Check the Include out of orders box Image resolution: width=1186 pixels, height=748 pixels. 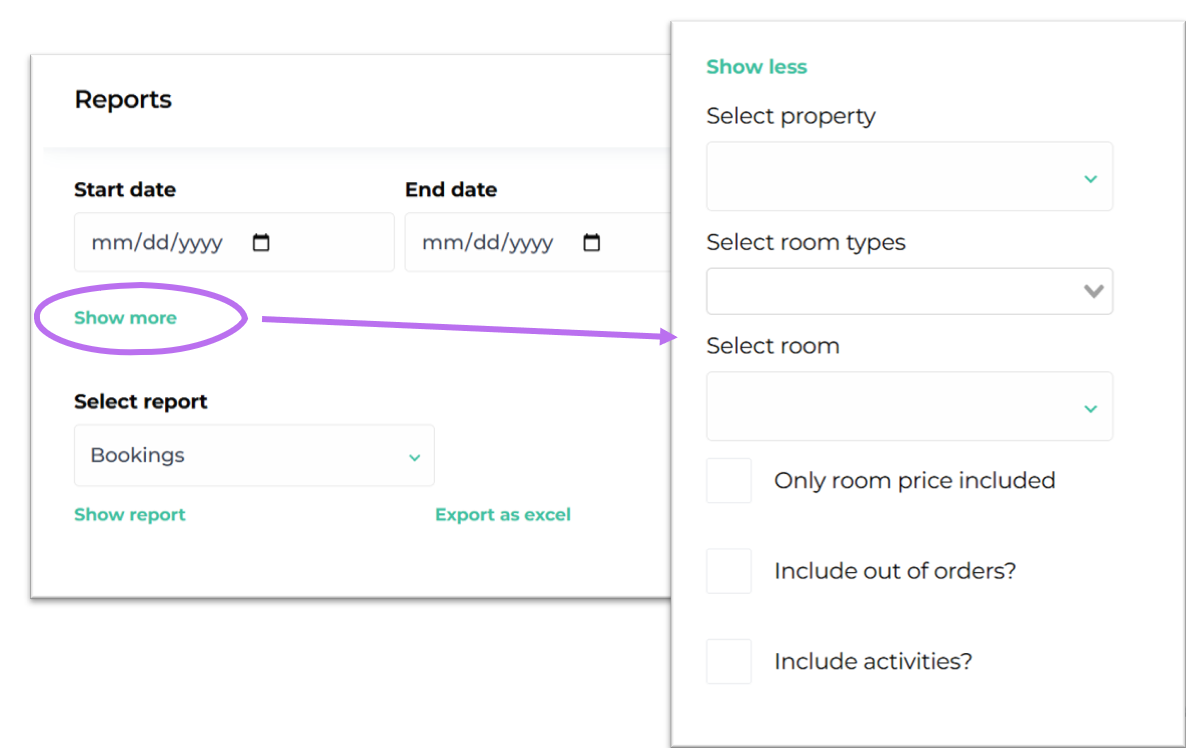pos(728,571)
